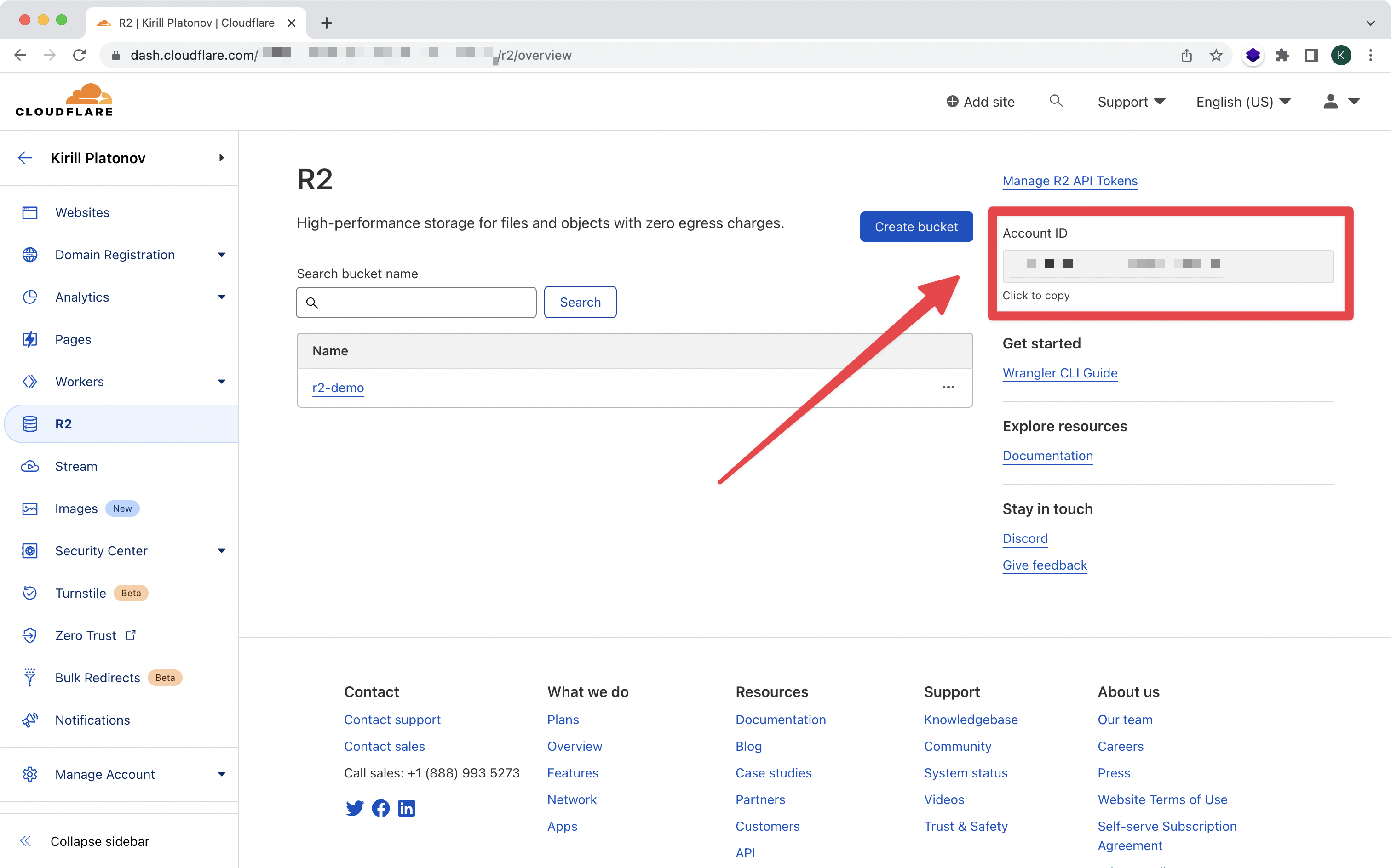The image size is (1391, 868).
Task: Click the Domain Registration globe icon
Action: [x=30, y=254]
